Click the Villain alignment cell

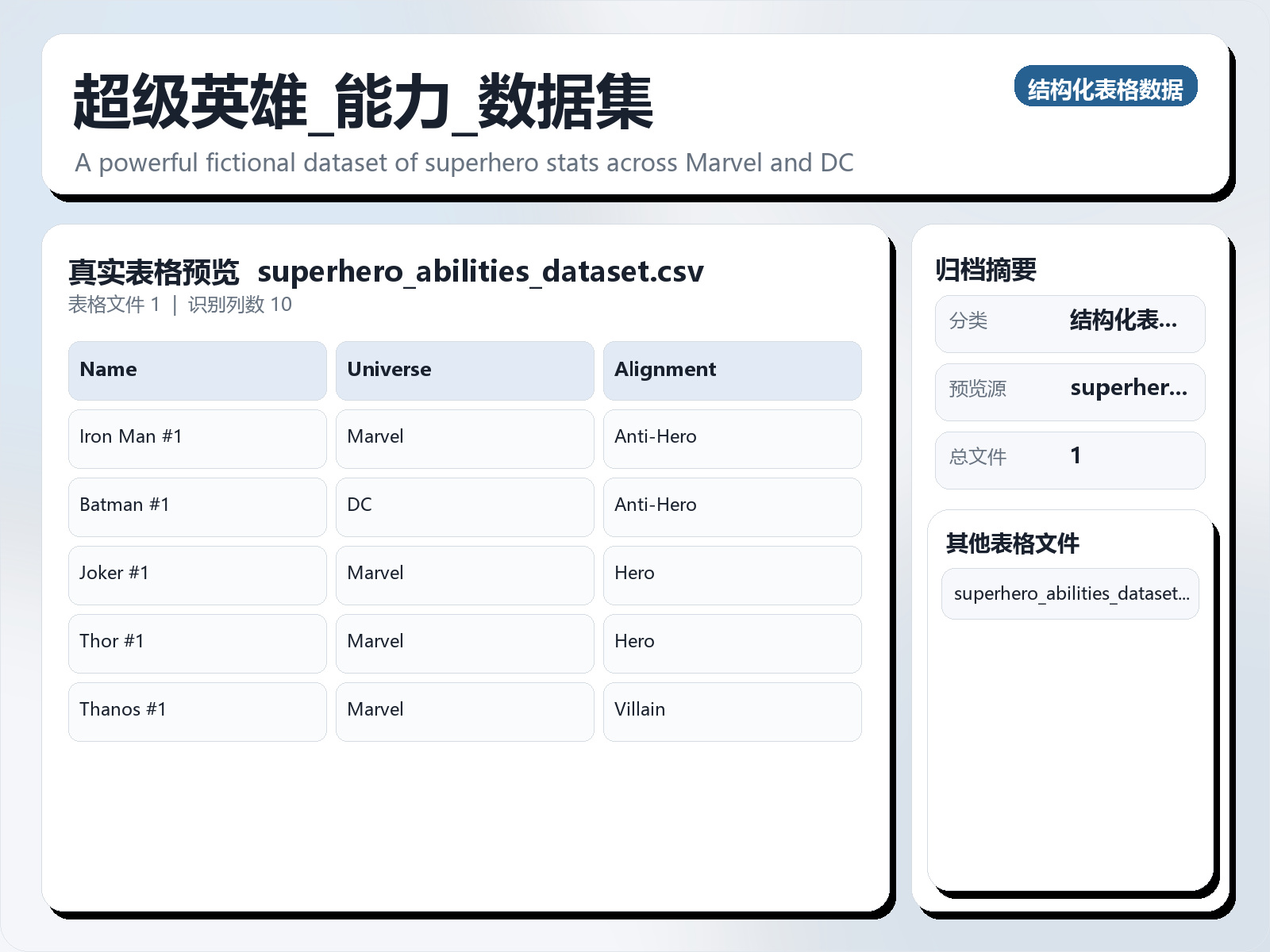point(732,711)
